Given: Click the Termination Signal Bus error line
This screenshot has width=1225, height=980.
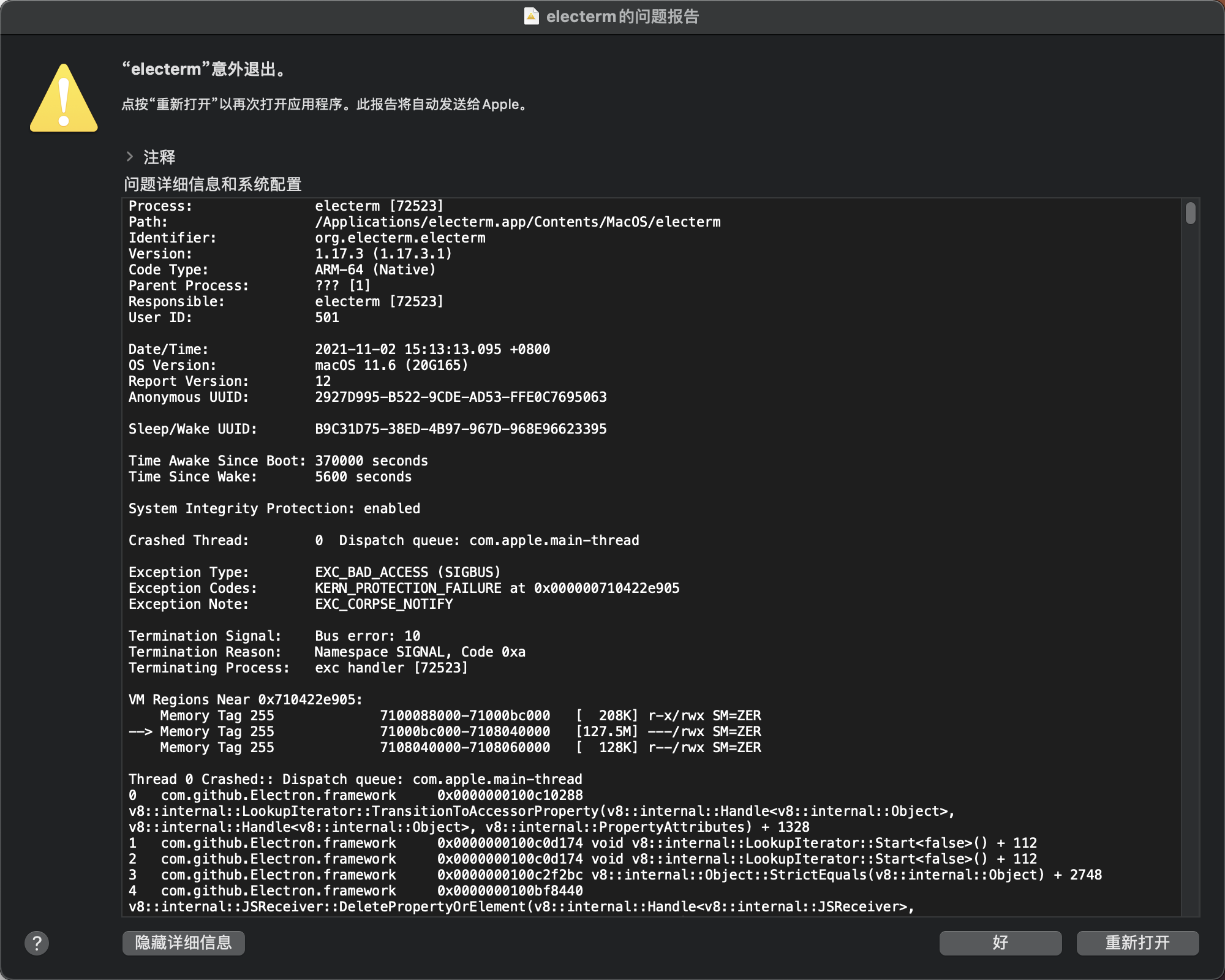Looking at the screenshot, I should pyautogui.click(x=367, y=636).
